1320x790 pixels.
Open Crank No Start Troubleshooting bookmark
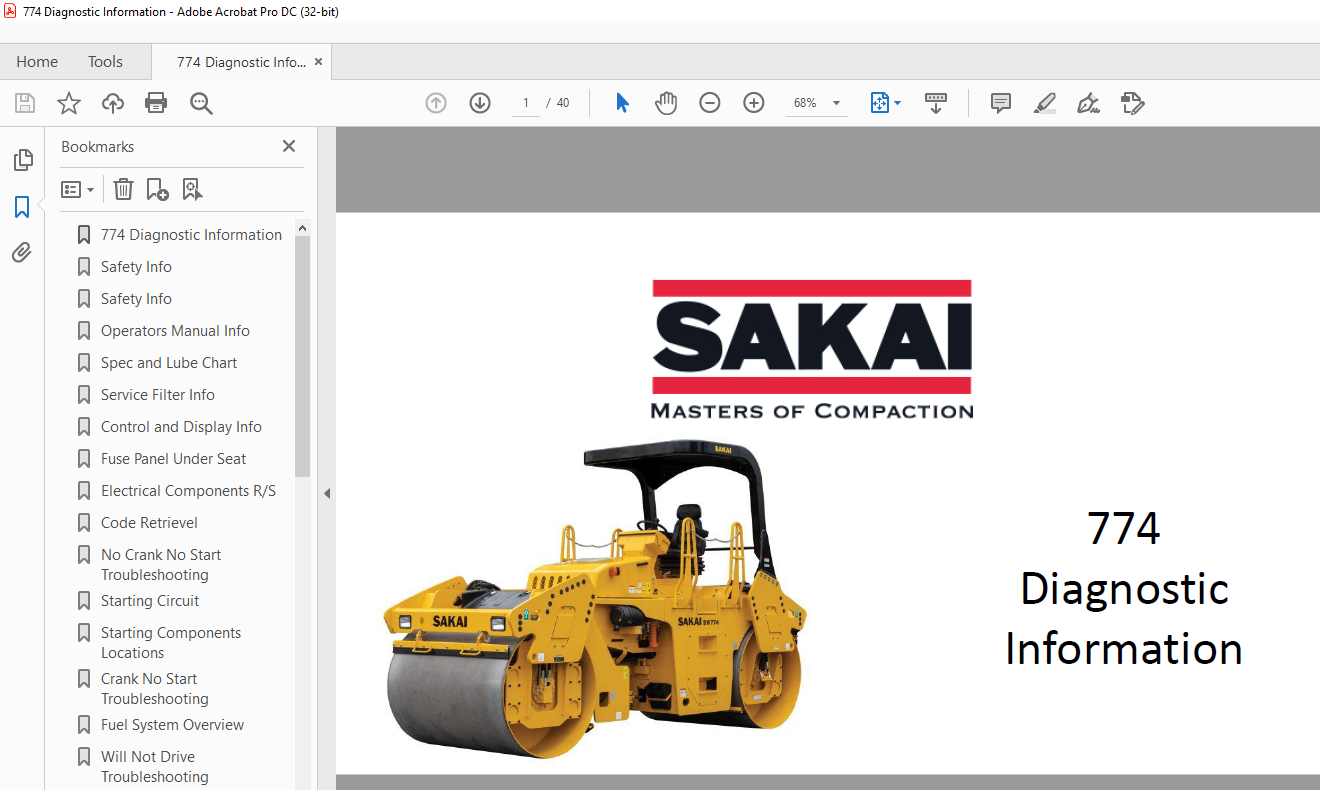[155, 689]
